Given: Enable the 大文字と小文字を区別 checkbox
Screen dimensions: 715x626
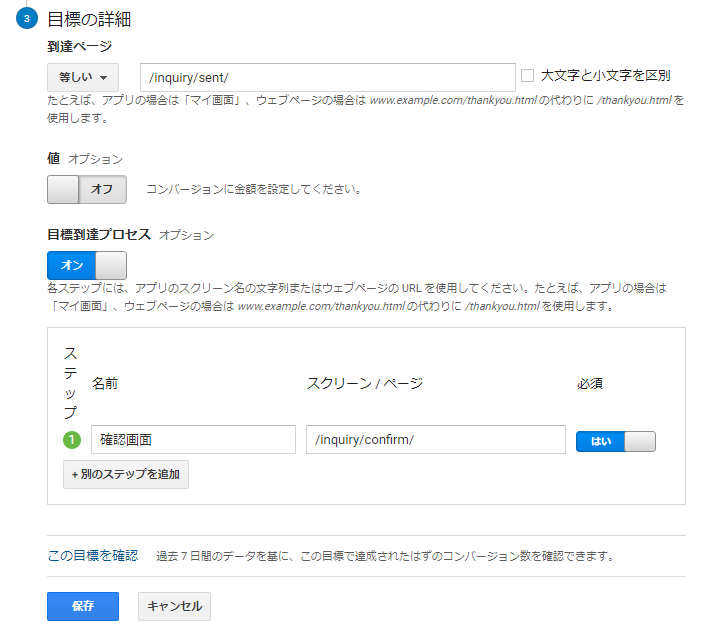Looking at the screenshot, I should click(528, 75).
